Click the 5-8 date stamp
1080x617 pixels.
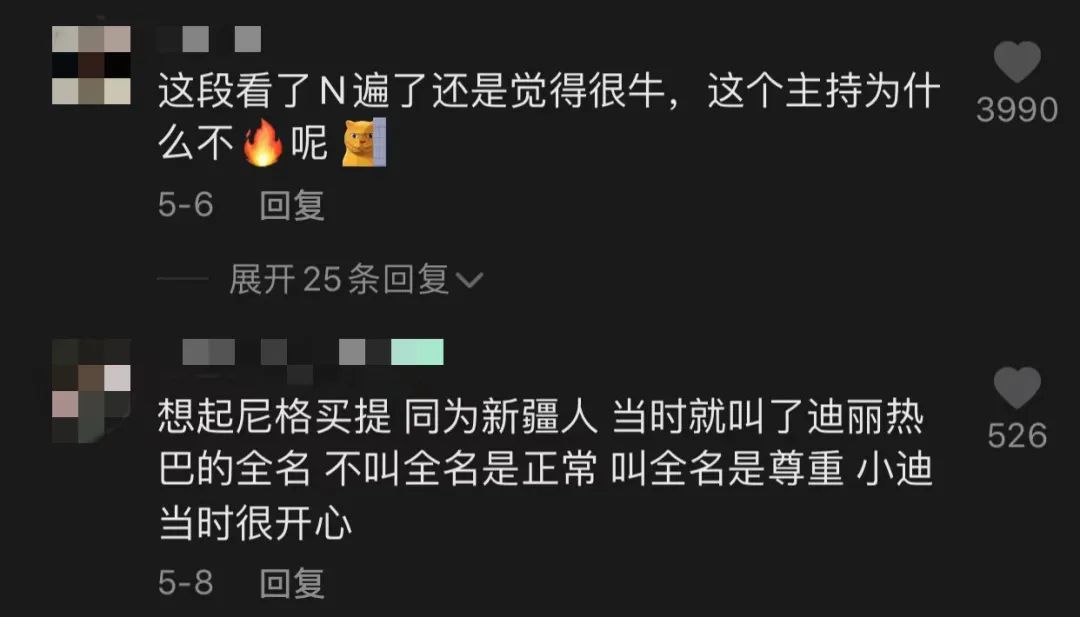pyautogui.click(x=186, y=583)
